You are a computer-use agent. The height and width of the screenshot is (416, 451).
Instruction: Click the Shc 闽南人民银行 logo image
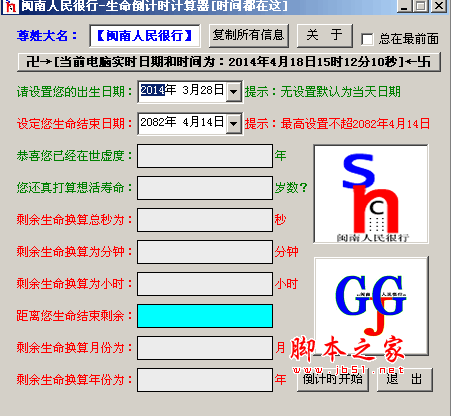point(371,194)
